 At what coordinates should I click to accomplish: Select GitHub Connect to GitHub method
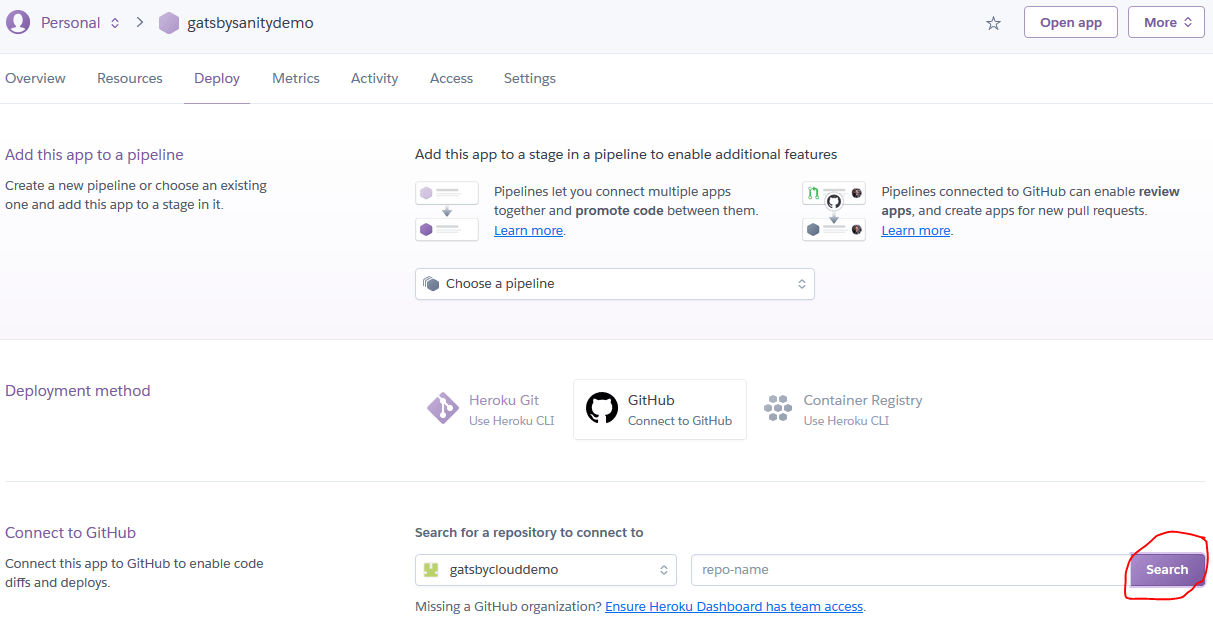click(660, 409)
